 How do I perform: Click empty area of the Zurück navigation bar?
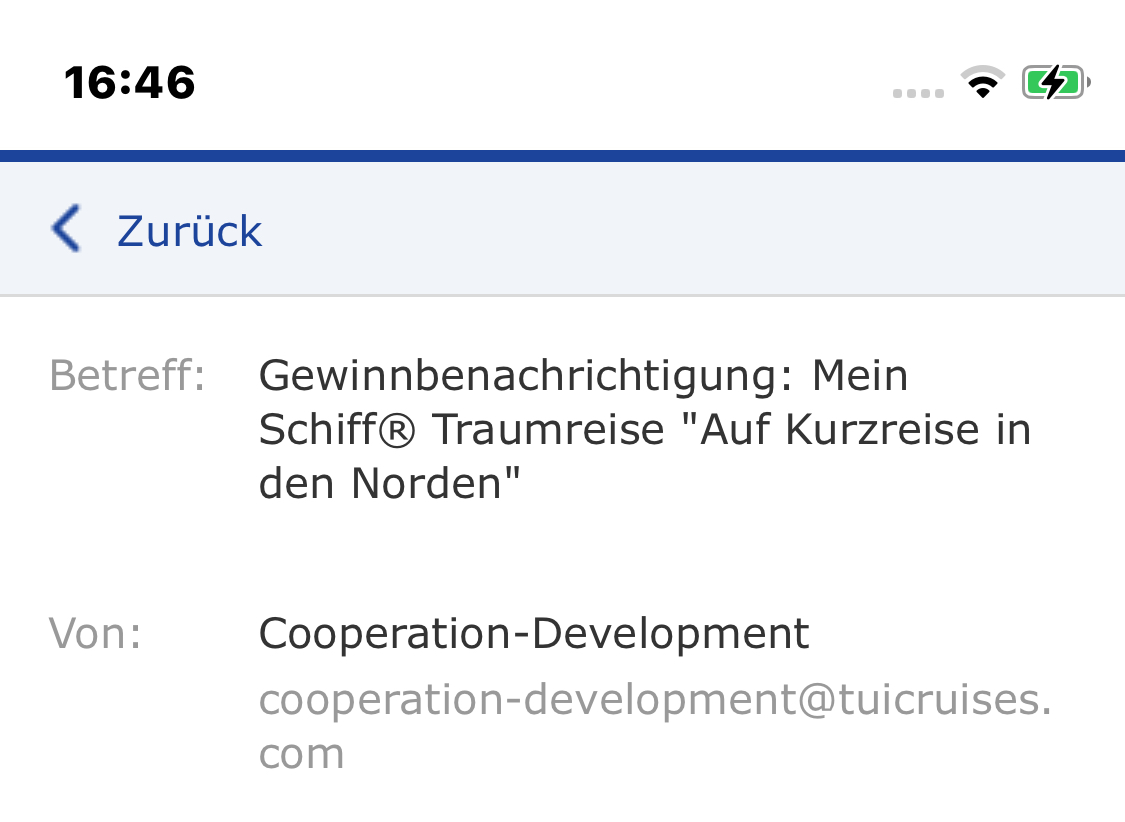[x=700, y=229]
